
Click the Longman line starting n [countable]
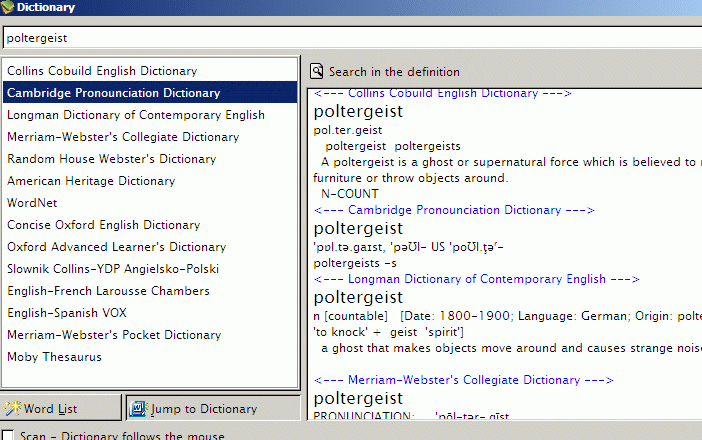508,316
